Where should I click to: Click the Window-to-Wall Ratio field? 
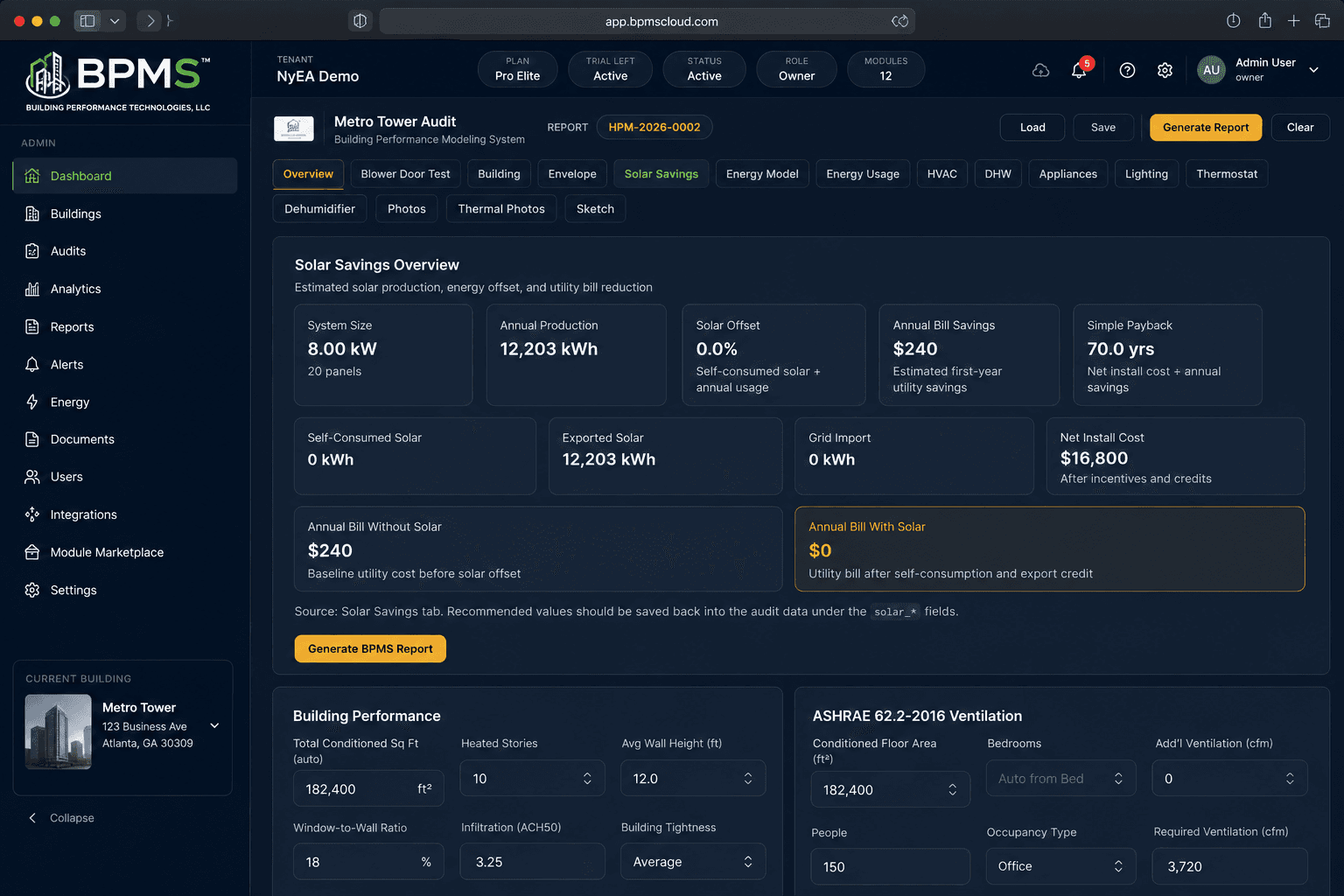point(368,862)
